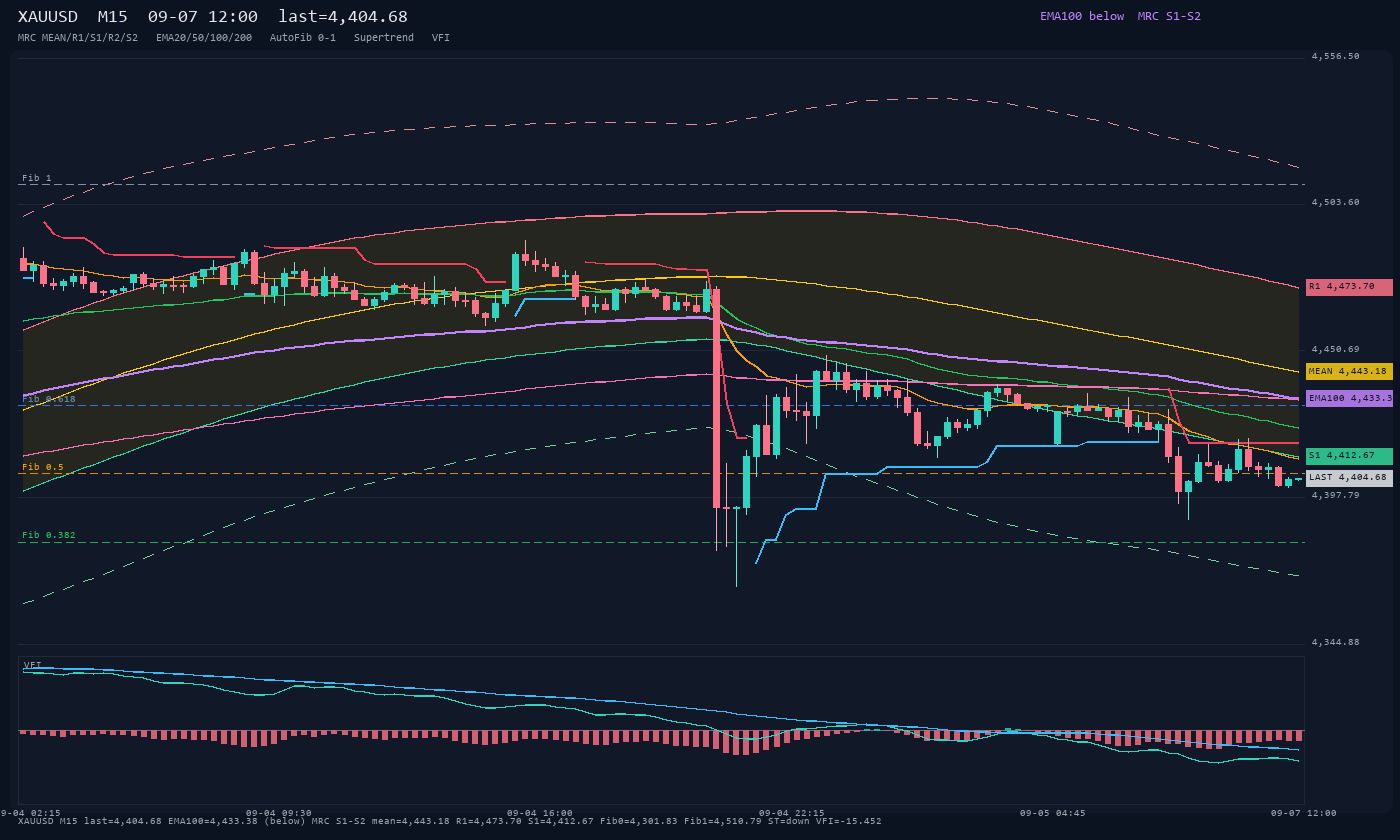Select the Fib 0.618 level label
The image size is (1400, 840).
point(49,398)
